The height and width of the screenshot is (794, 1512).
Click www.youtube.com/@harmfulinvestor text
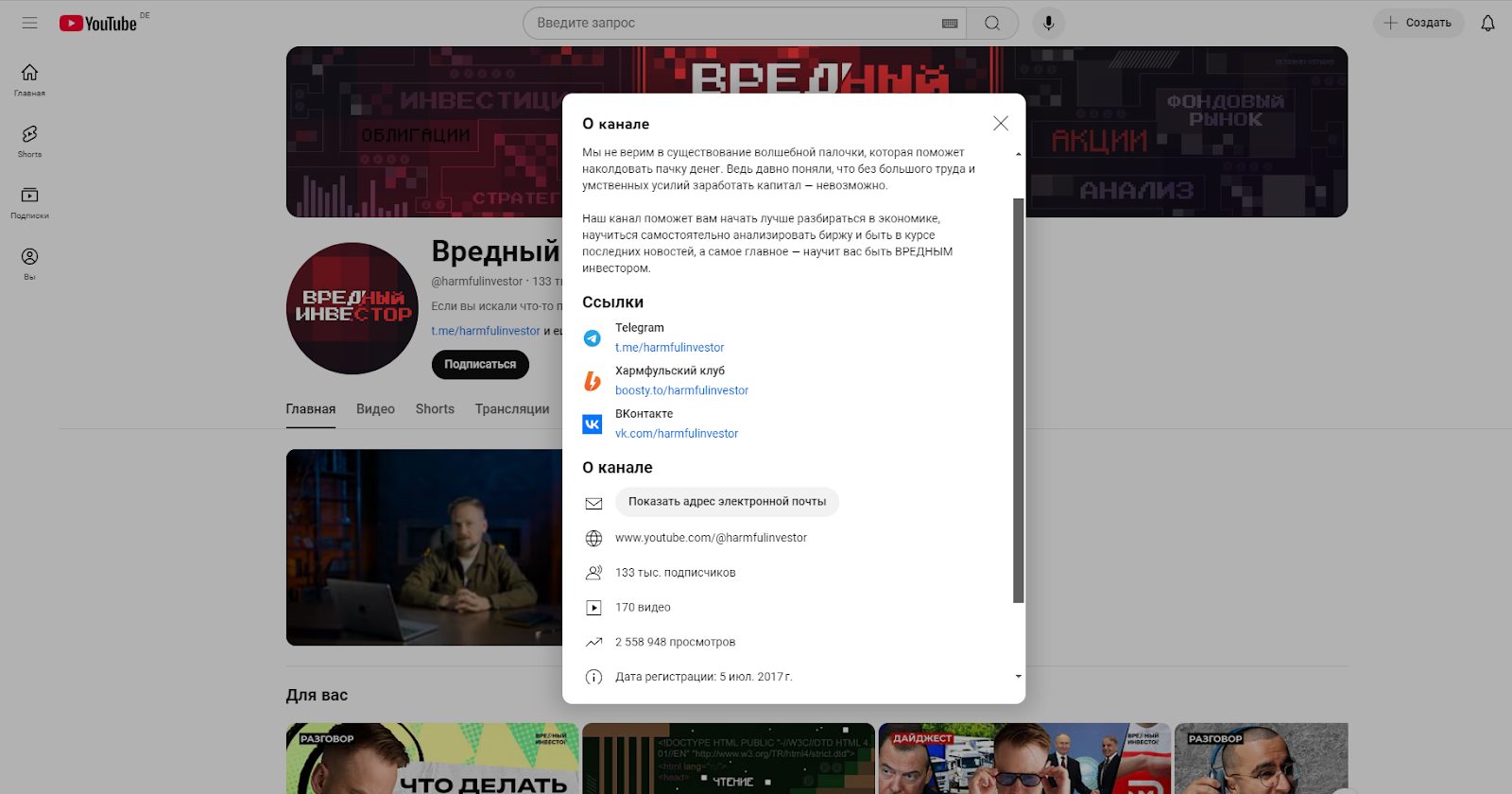pyautogui.click(x=711, y=538)
